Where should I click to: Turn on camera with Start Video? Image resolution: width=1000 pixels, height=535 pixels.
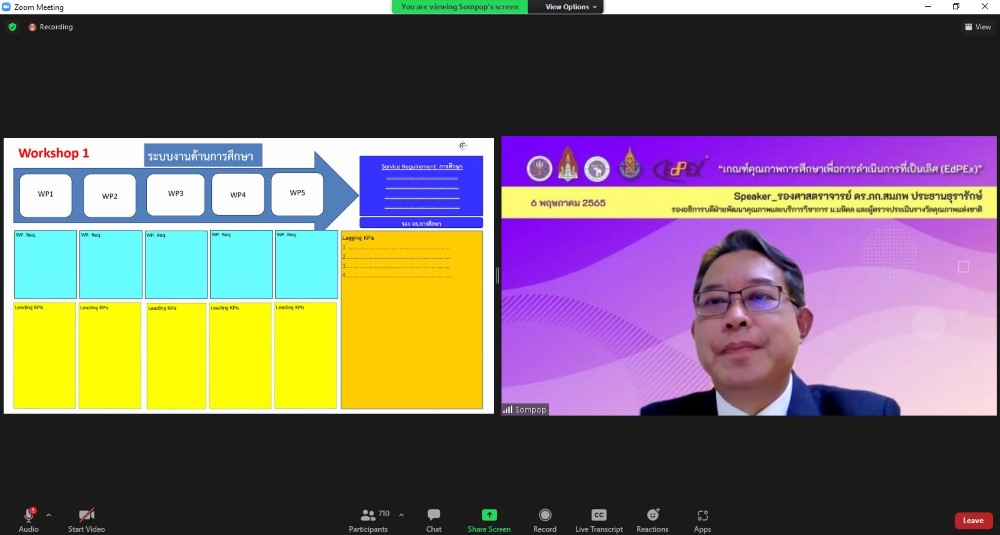[86, 519]
